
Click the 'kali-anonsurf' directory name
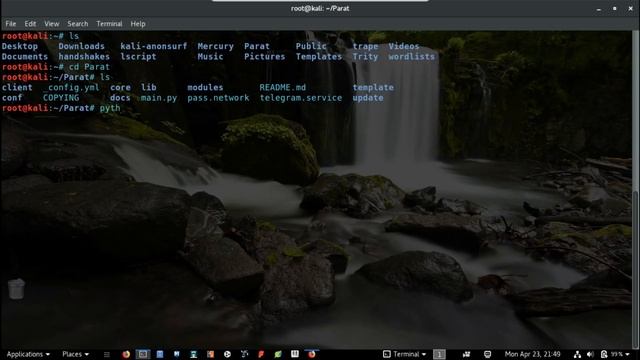153,46
